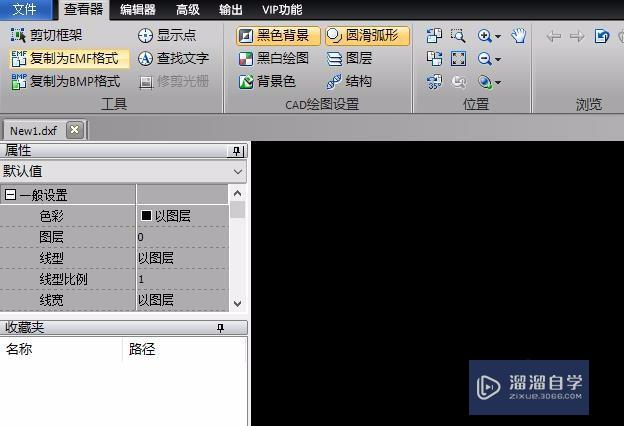Toggle the 黑色背景 black background option

(278, 36)
